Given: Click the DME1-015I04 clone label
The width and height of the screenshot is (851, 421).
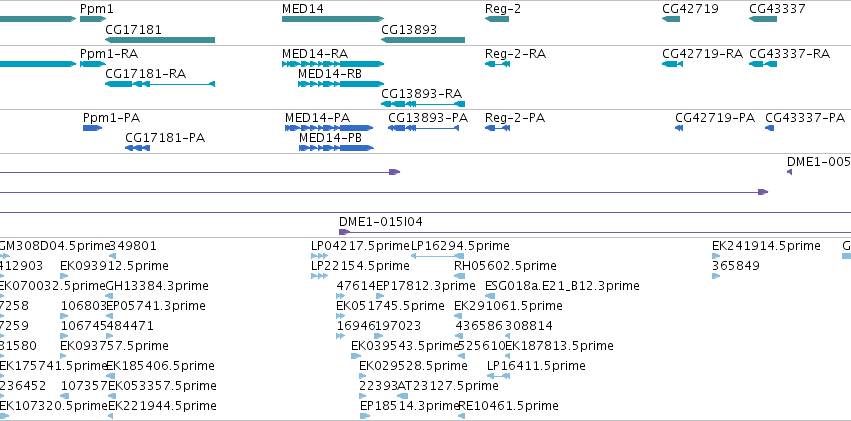Looking at the screenshot, I should coord(380,221).
